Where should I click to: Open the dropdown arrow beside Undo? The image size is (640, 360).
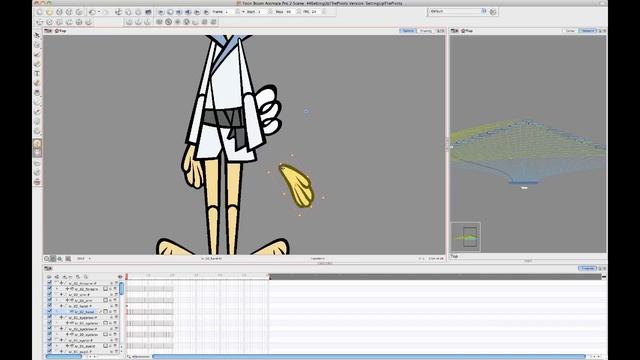click(99, 12)
